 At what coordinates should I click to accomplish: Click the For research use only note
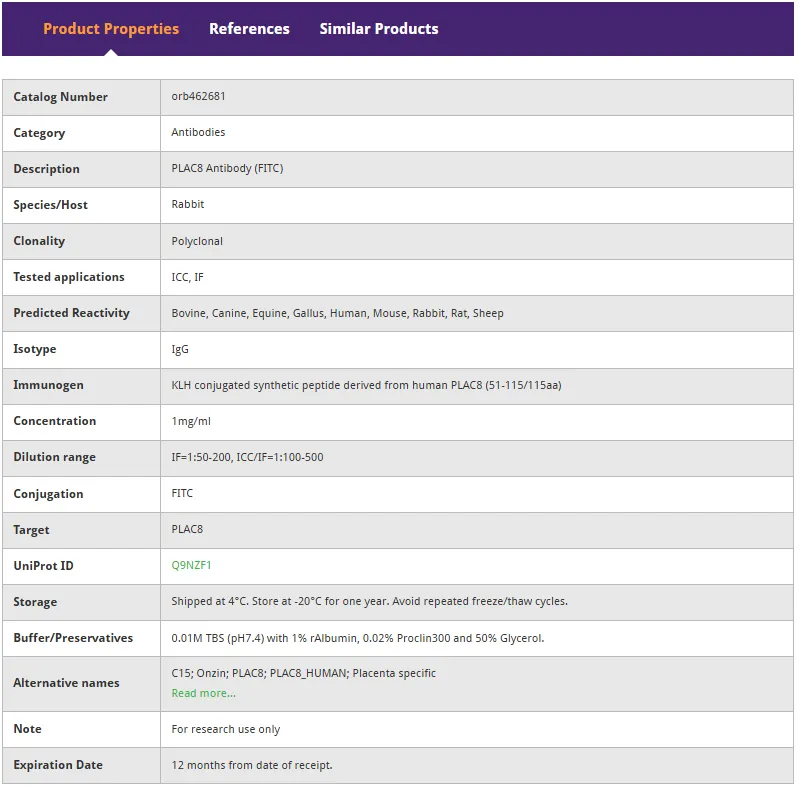(226, 729)
